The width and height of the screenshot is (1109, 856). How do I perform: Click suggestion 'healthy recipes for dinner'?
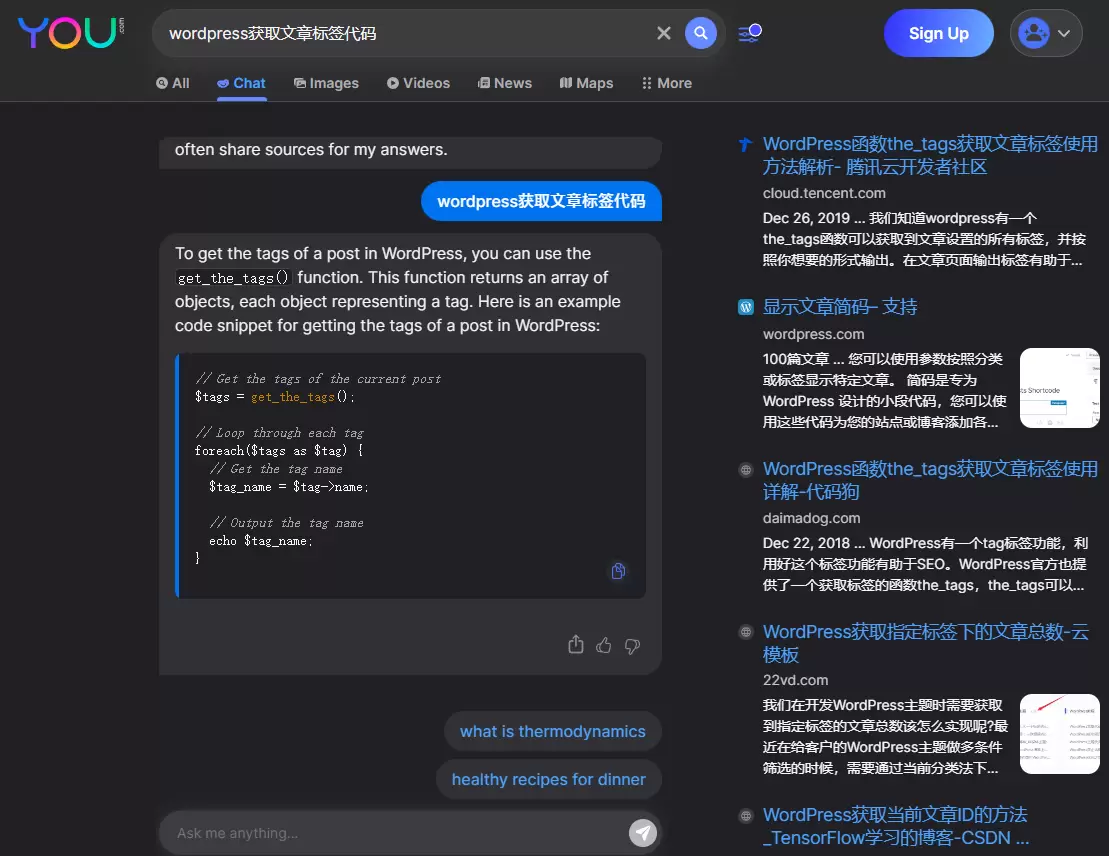pyautogui.click(x=548, y=780)
